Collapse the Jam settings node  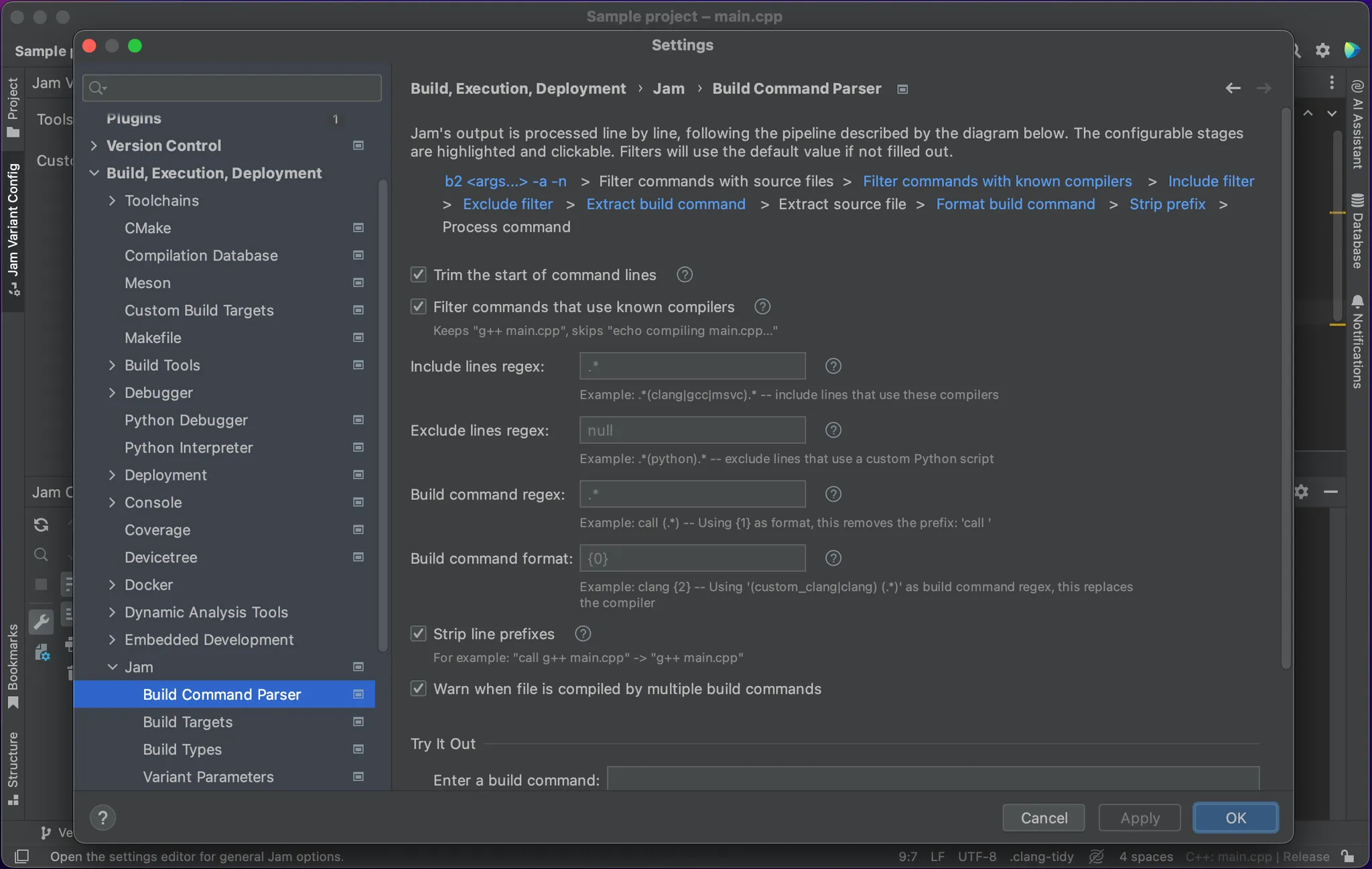tap(112, 667)
